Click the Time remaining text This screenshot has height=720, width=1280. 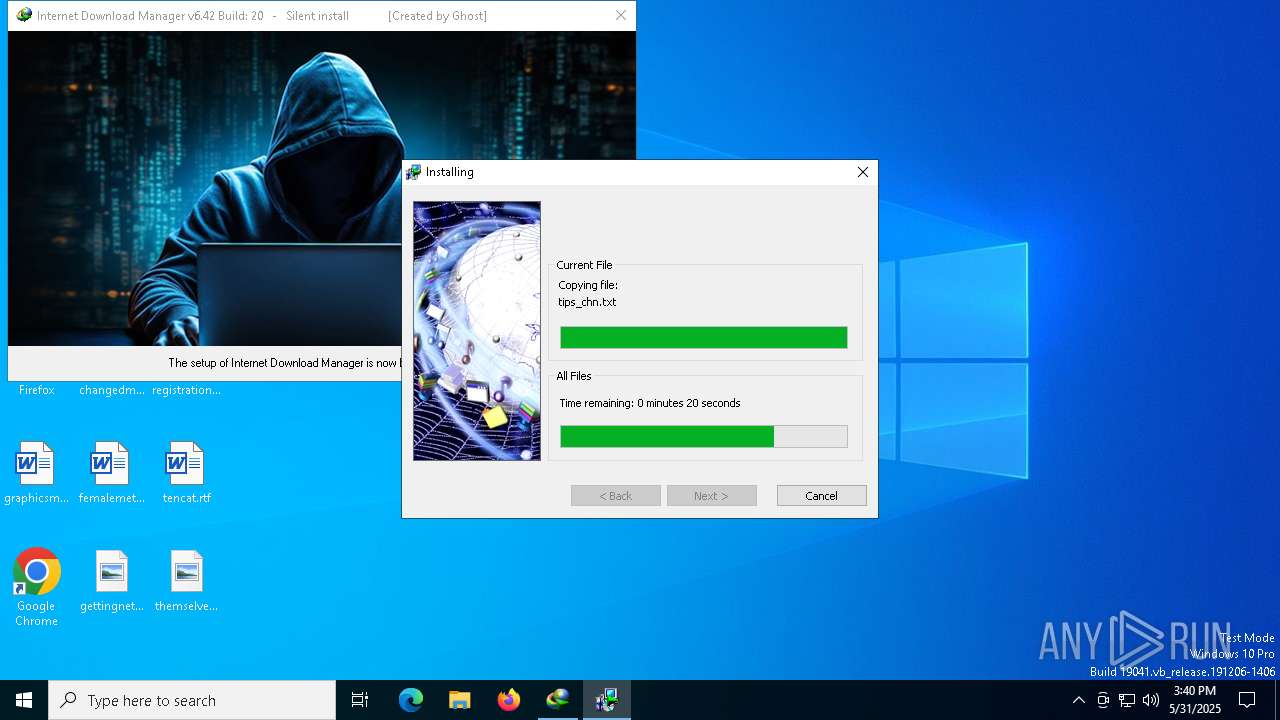650,403
